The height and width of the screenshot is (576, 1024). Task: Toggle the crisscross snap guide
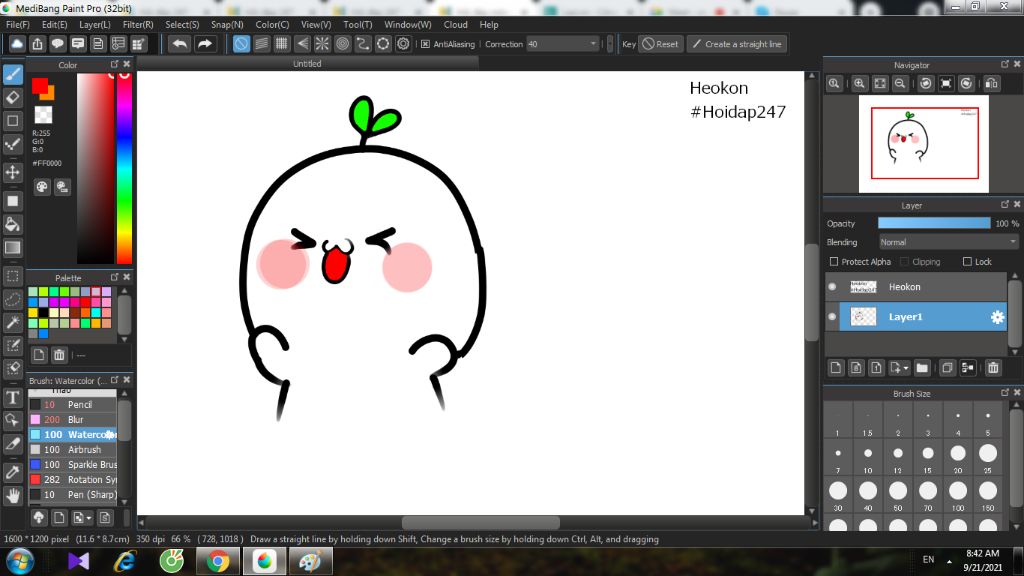click(281, 44)
